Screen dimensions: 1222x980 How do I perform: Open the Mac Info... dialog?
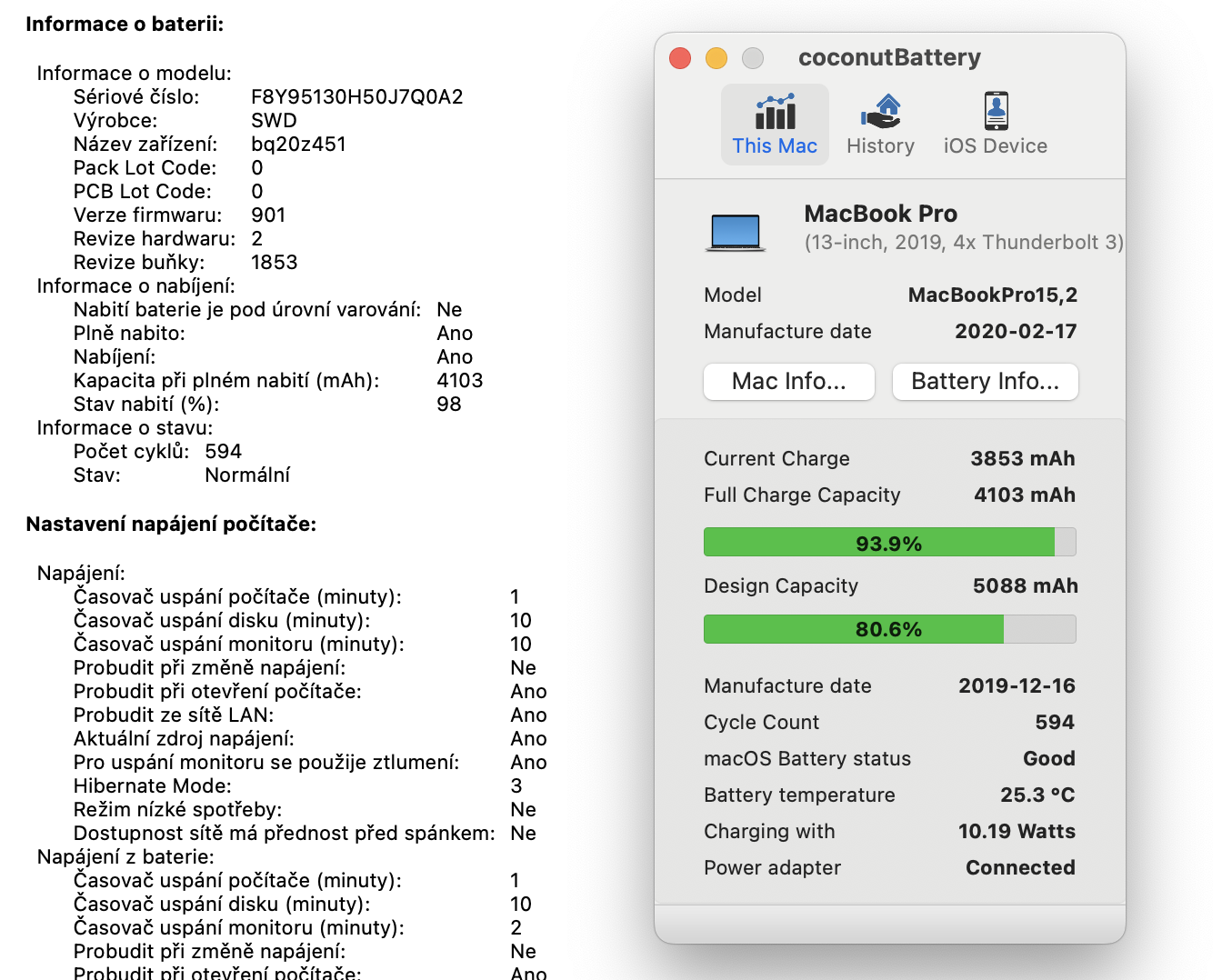[789, 381]
